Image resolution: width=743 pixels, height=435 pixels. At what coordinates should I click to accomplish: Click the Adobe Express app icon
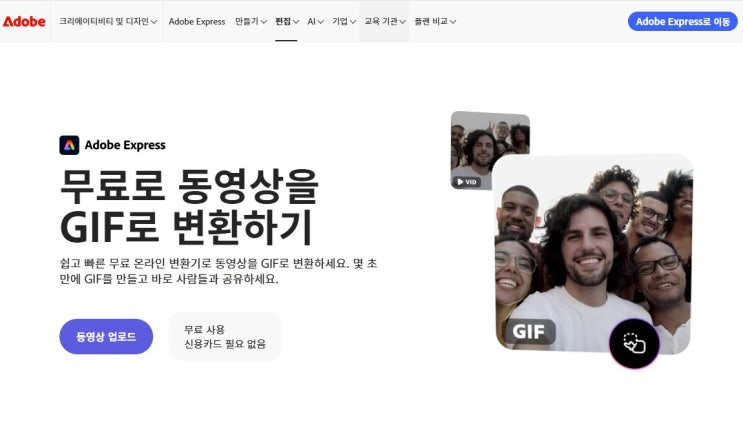69,145
